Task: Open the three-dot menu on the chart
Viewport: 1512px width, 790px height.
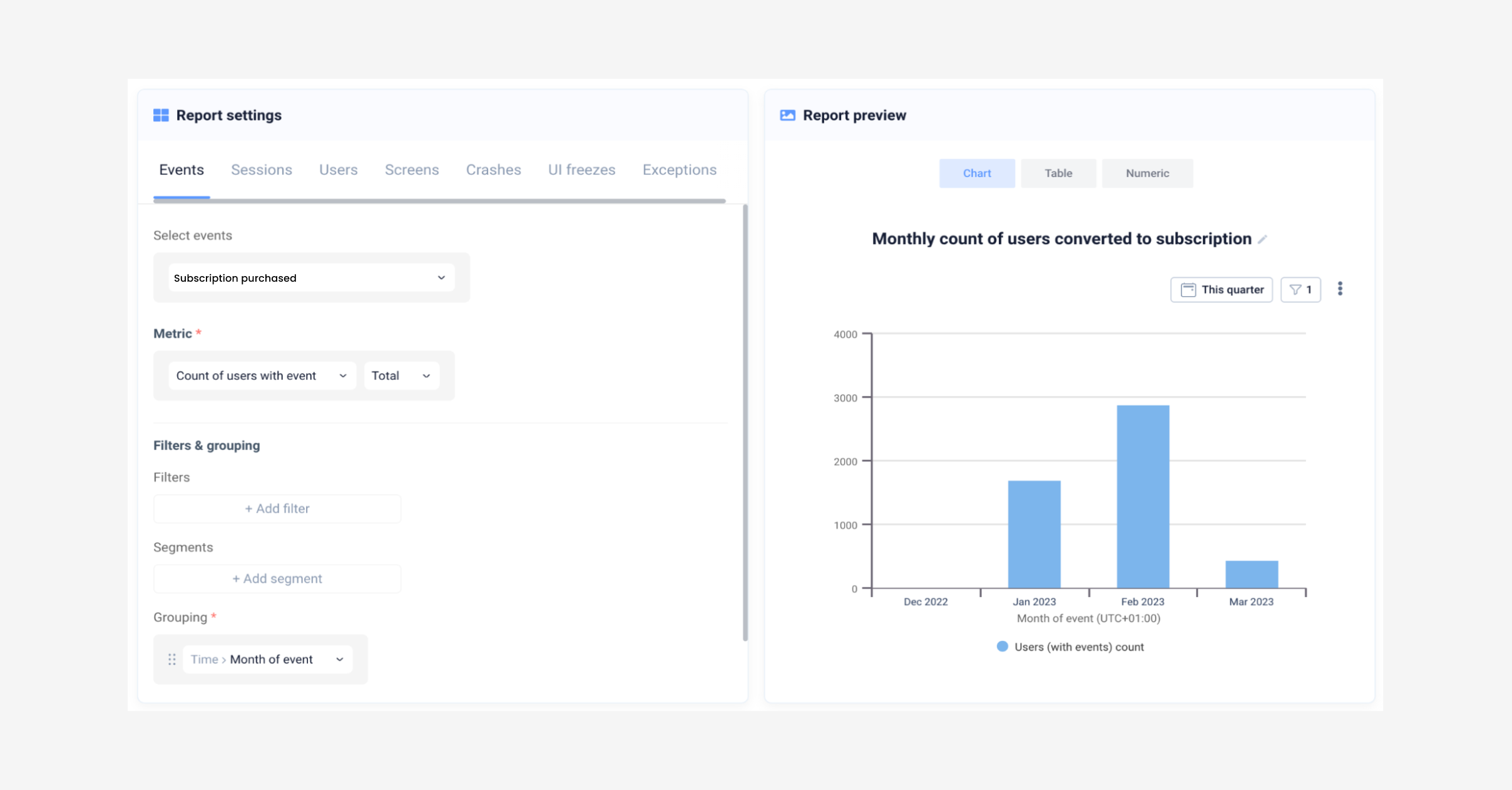Action: point(1341,289)
